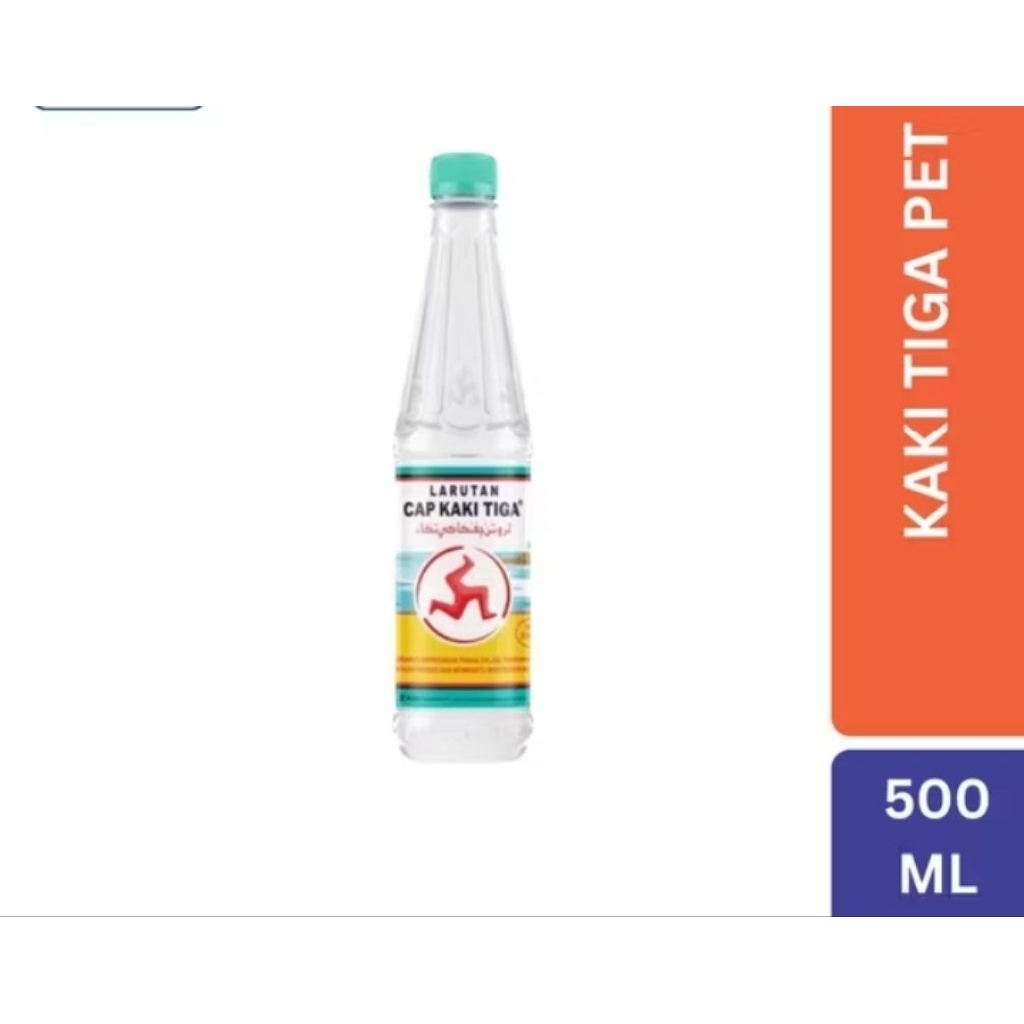Click the teal bottle cap
Screen dimensions: 1024x1024
pyautogui.click(x=463, y=175)
